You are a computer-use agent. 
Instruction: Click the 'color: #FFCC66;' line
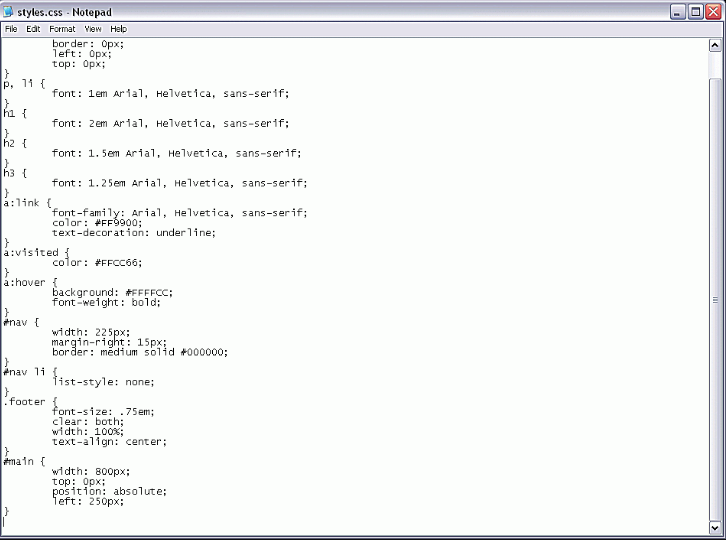pyautogui.click(x=97, y=263)
